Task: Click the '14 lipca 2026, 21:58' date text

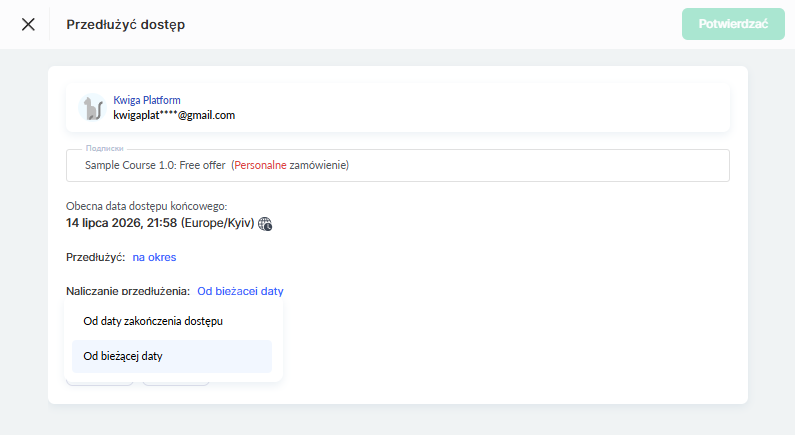Action: pos(121,223)
